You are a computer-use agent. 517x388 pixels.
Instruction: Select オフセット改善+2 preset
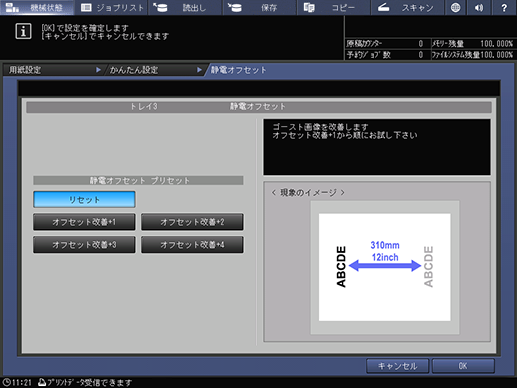pos(192,222)
